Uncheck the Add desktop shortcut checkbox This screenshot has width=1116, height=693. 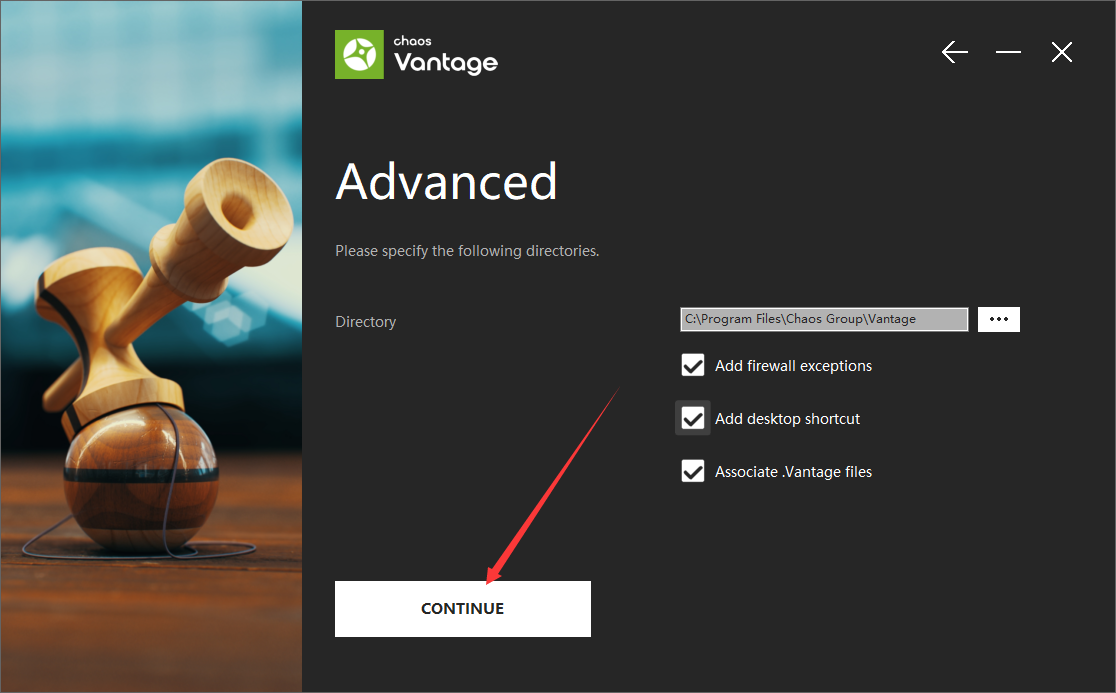(x=693, y=419)
